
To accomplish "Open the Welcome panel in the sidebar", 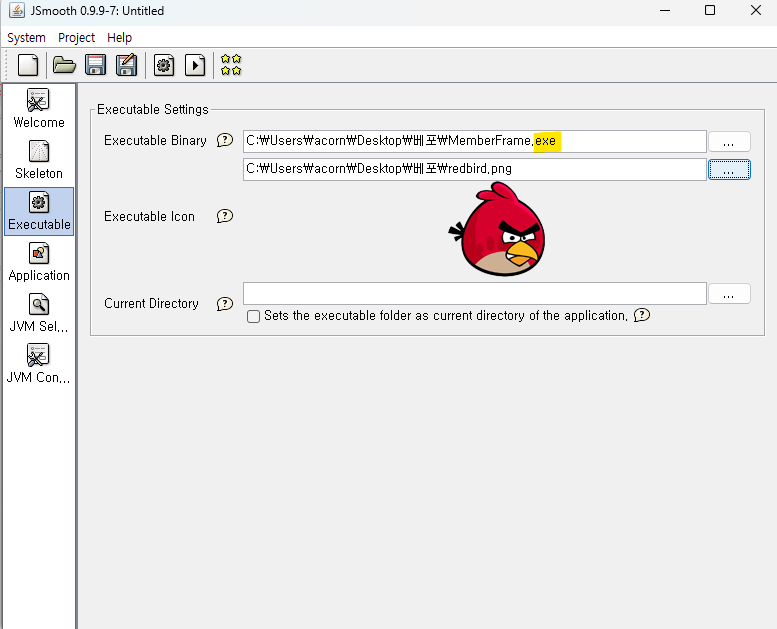I will (x=39, y=109).
